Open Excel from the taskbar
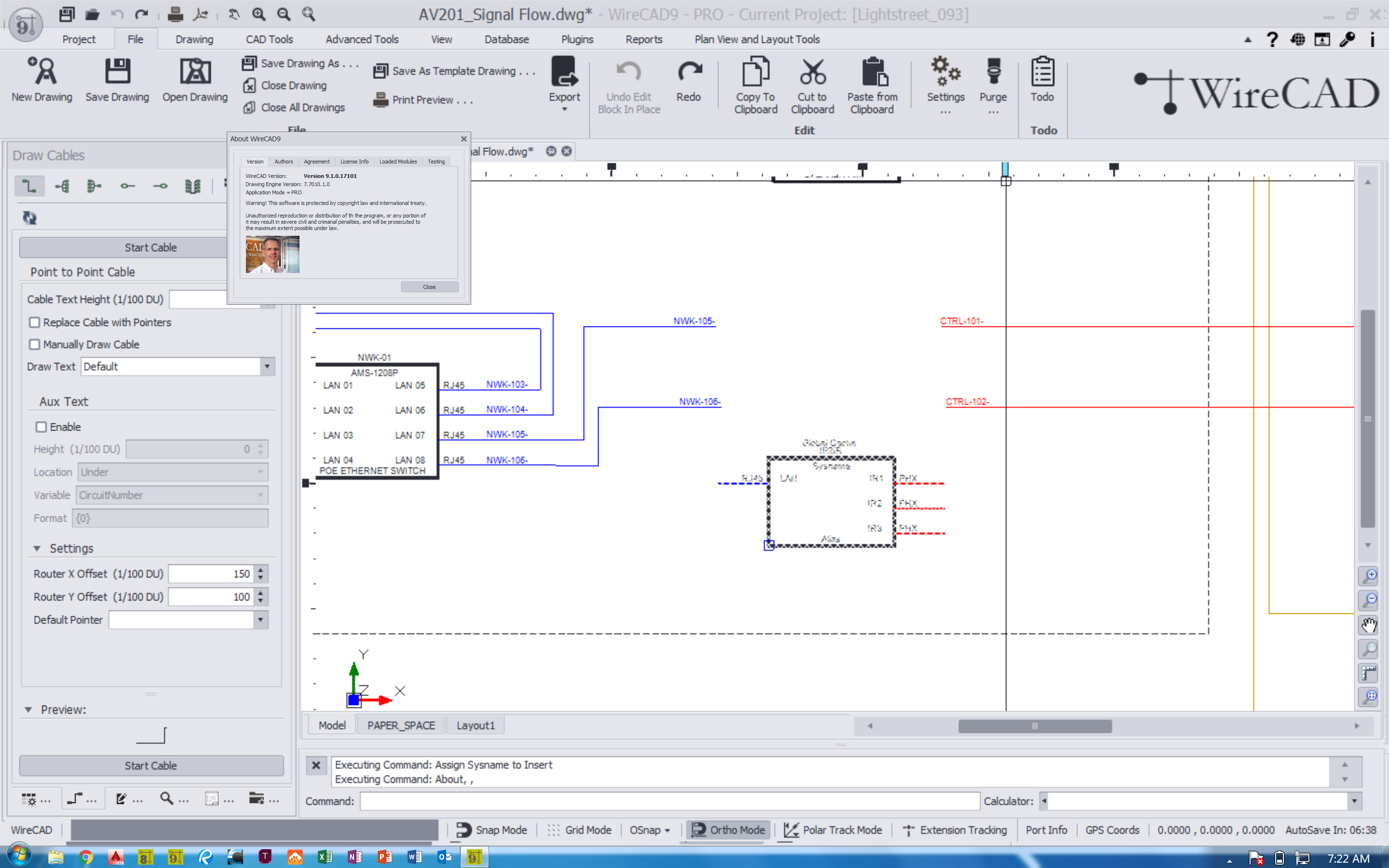 [x=324, y=857]
